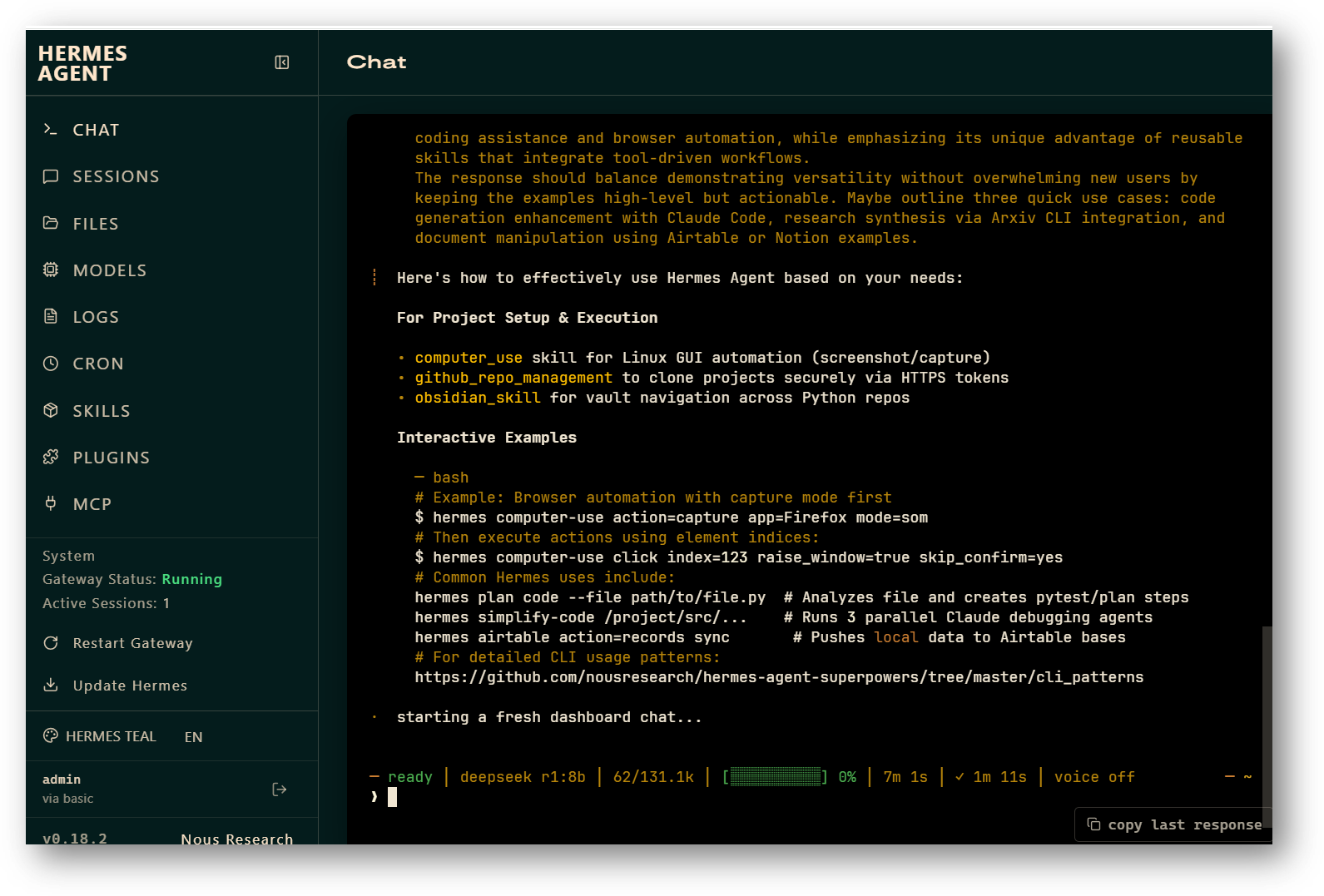Click the 'voice off' status entry
The image size is (1324, 896).
tap(1094, 777)
